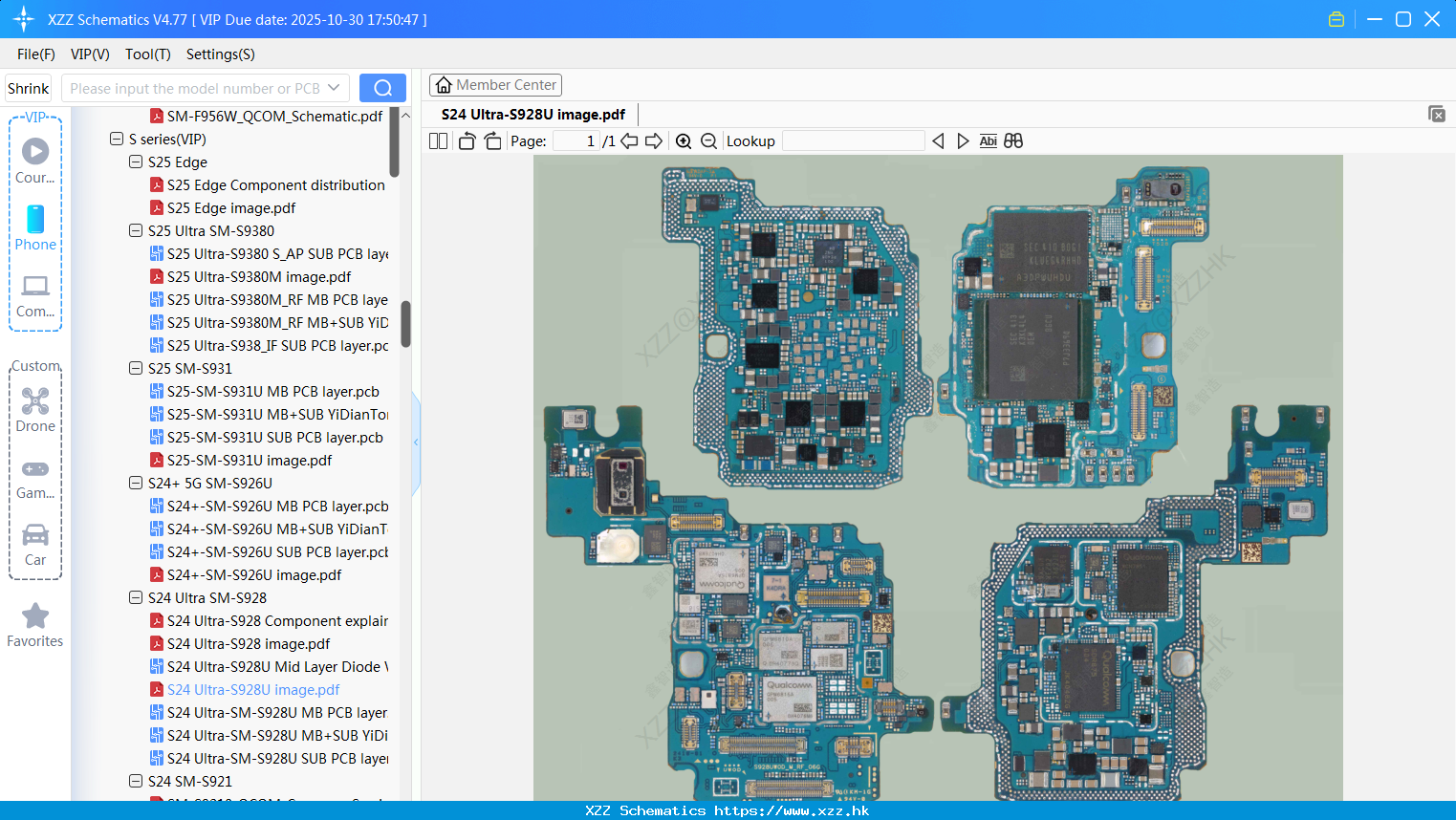
Task: Rotate page counterclockwise
Action: pos(467,140)
